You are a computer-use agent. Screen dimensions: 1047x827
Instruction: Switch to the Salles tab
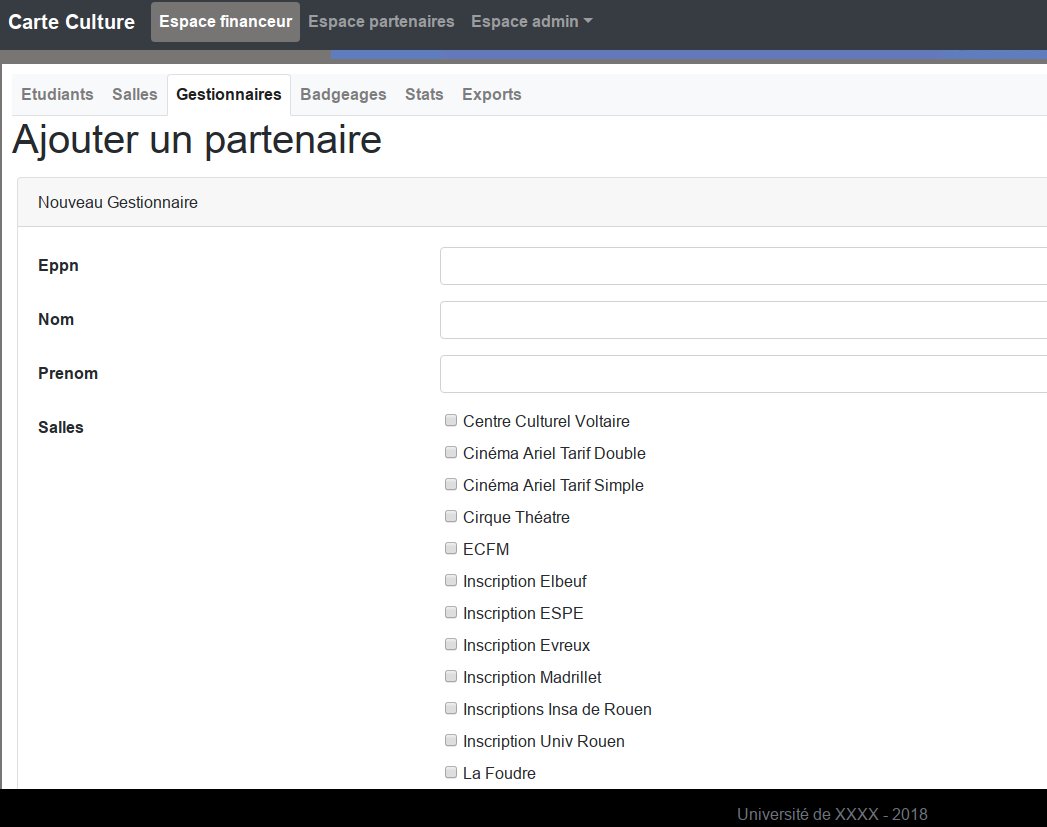(x=135, y=95)
